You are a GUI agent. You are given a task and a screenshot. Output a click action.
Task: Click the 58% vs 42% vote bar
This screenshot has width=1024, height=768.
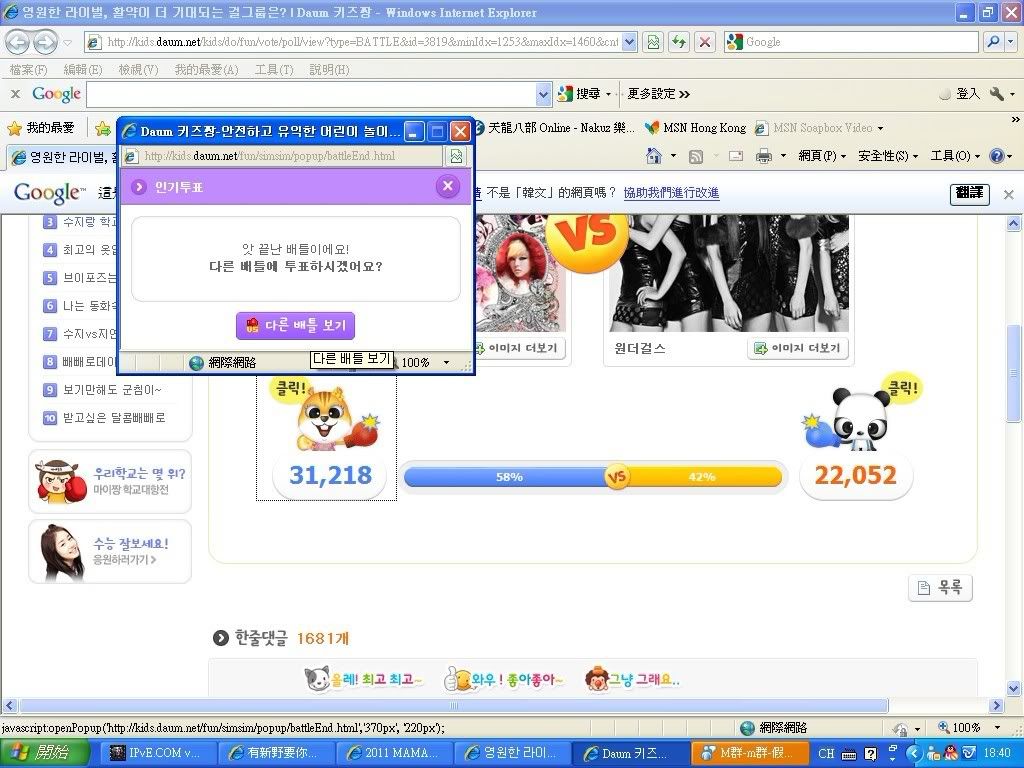[593, 477]
